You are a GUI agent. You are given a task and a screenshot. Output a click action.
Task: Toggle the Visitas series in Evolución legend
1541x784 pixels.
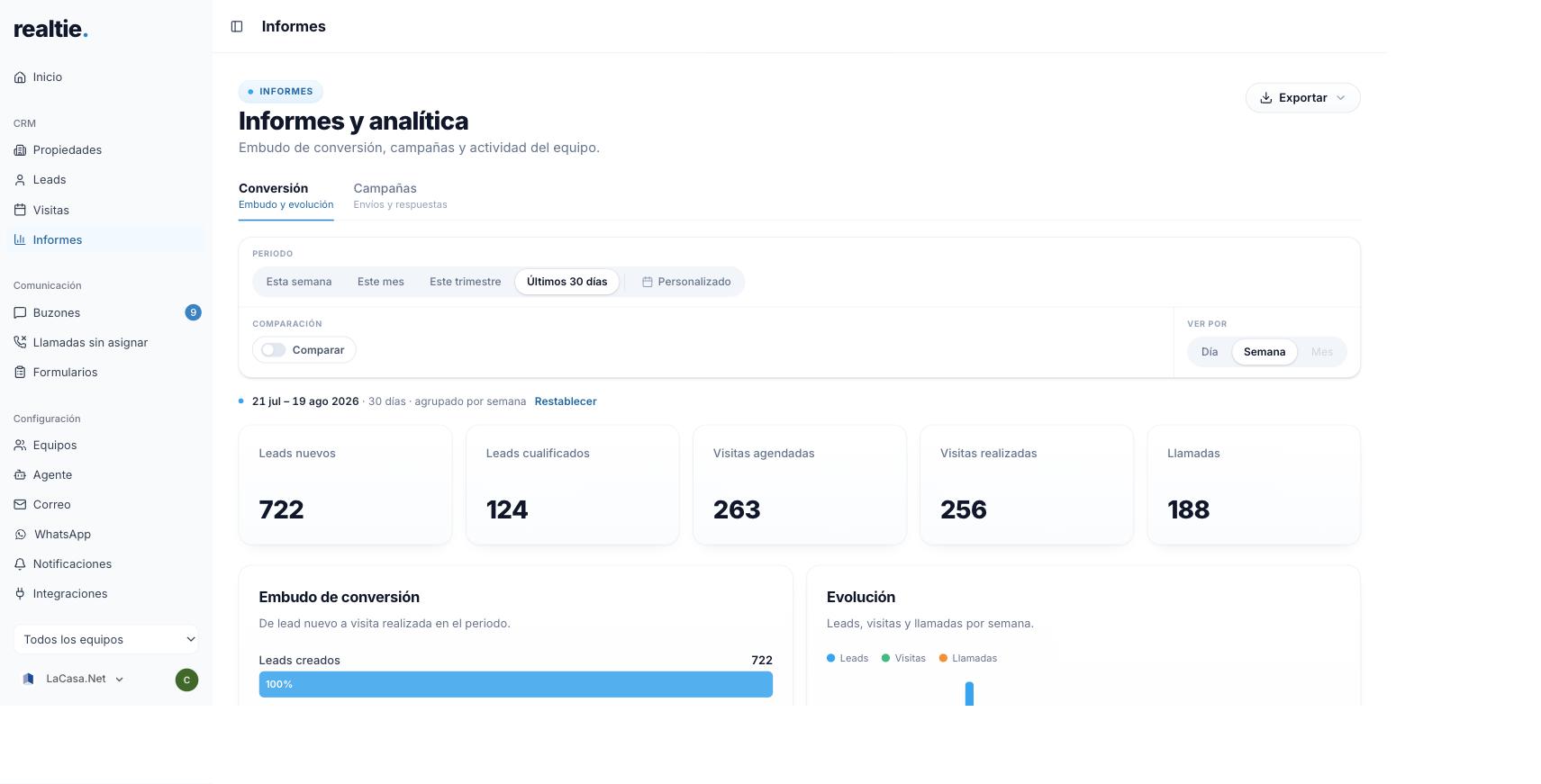tap(903, 659)
